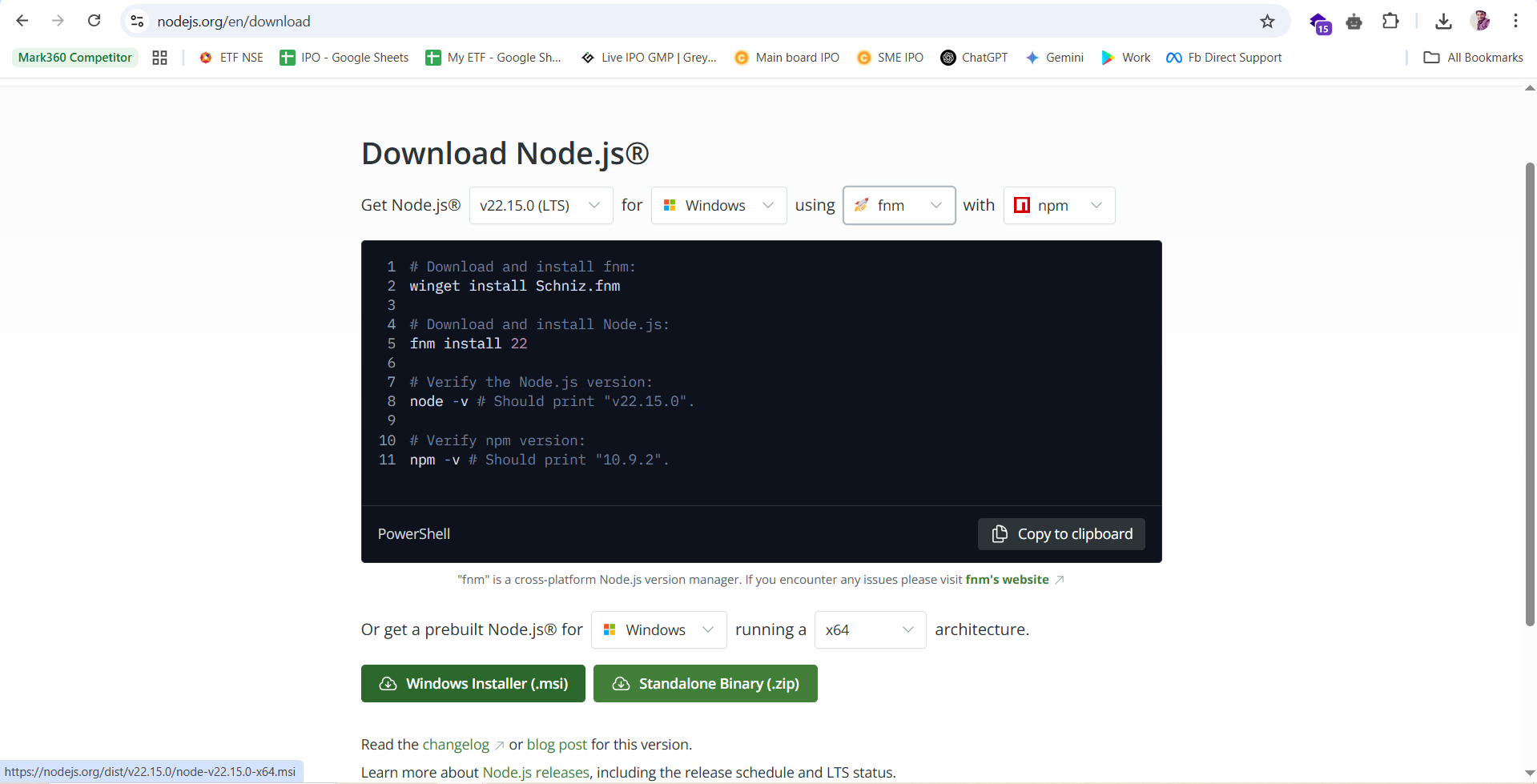The width and height of the screenshot is (1537, 784).
Task: Download the Standalone Binary (.zip)
Action: point(705,684)
